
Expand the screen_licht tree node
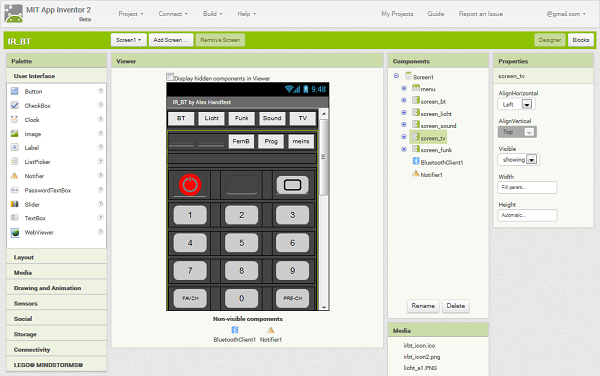click(404, 112)
